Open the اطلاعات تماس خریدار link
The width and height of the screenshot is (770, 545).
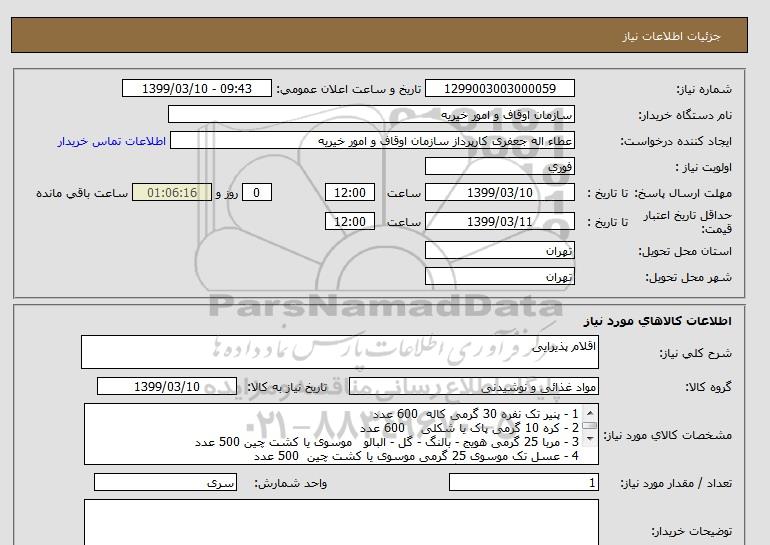pos(112,141)
